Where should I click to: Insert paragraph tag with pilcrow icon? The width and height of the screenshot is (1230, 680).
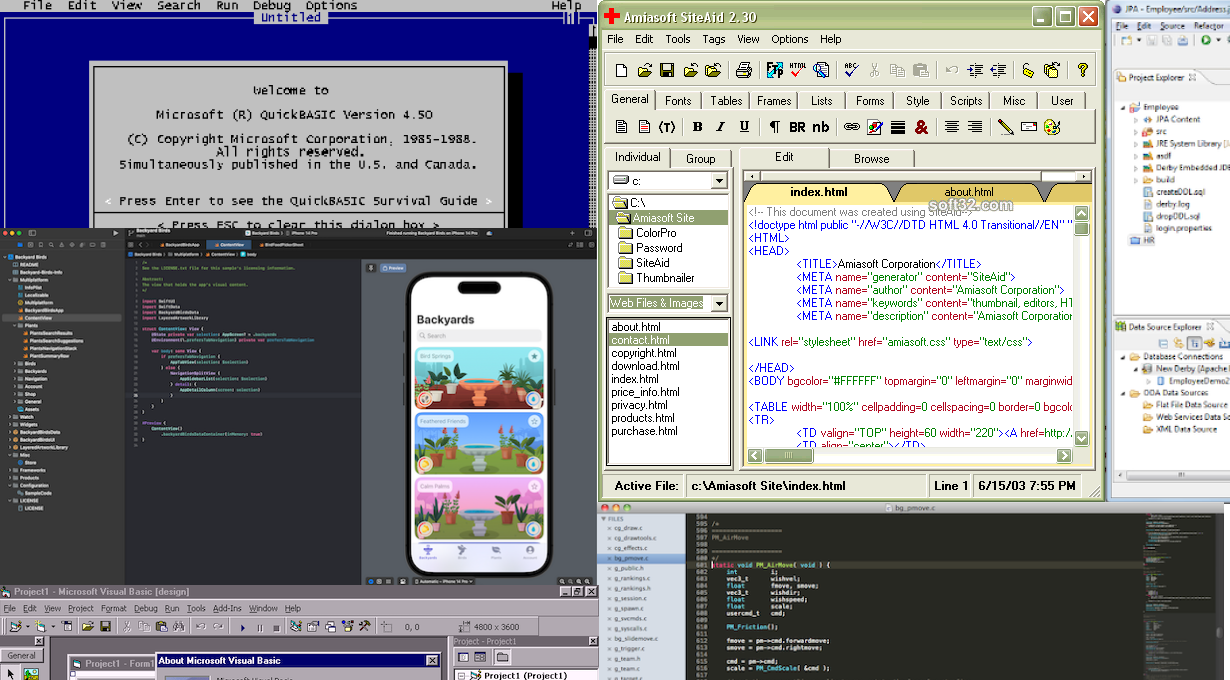pyautogui.click(x=774, y=127)
